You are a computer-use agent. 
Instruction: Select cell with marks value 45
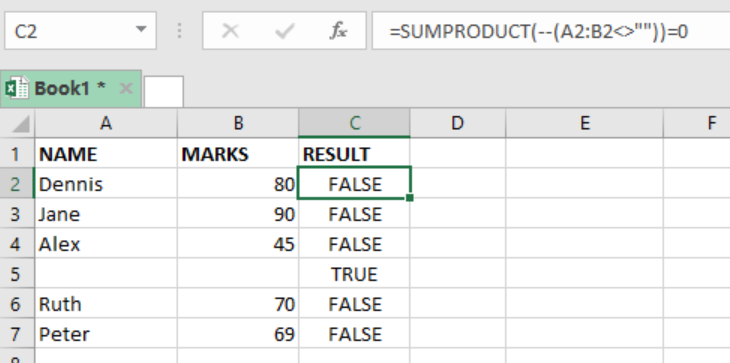tap(238, 244)
